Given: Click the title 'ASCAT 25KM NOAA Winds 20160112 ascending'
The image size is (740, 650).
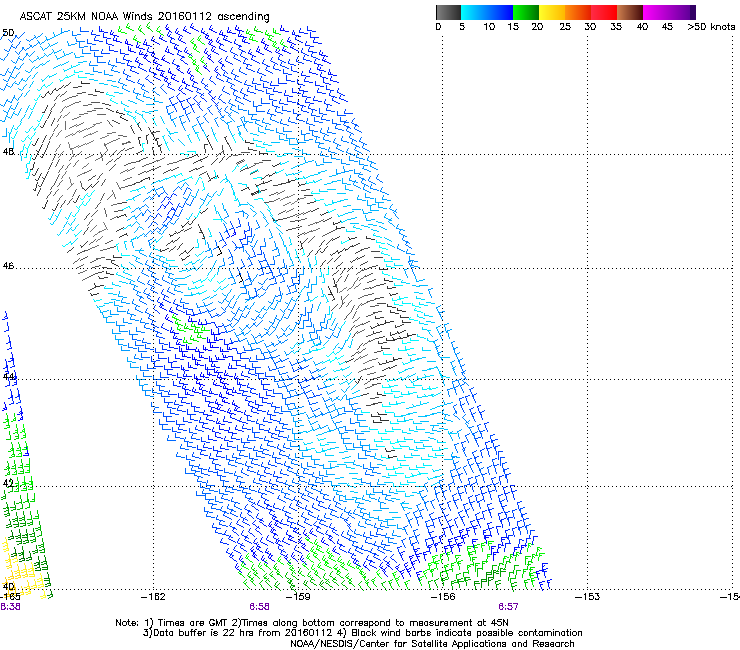Looking at the screenshot, I should pos(144,17).
